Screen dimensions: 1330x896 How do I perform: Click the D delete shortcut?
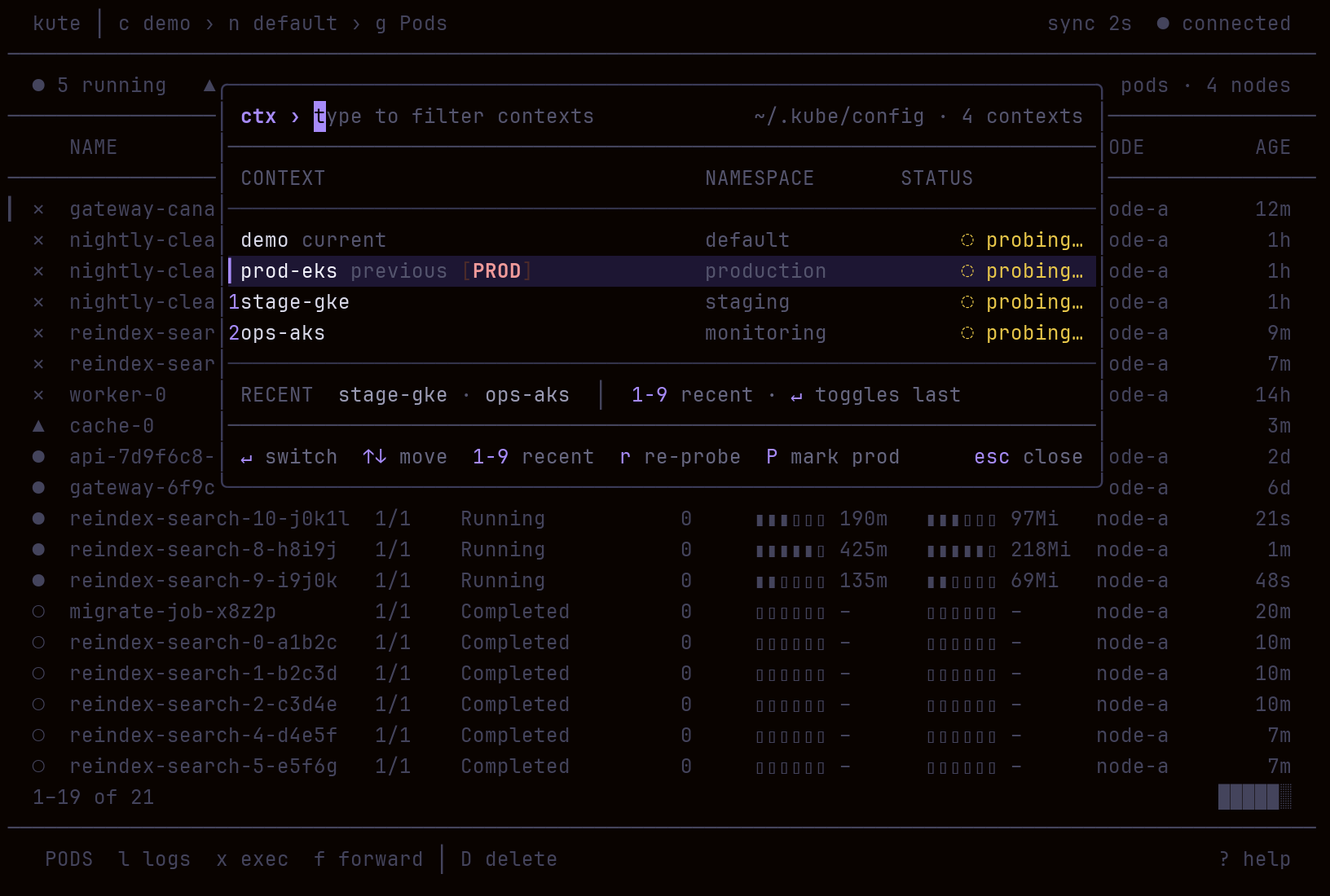point(509,859)
